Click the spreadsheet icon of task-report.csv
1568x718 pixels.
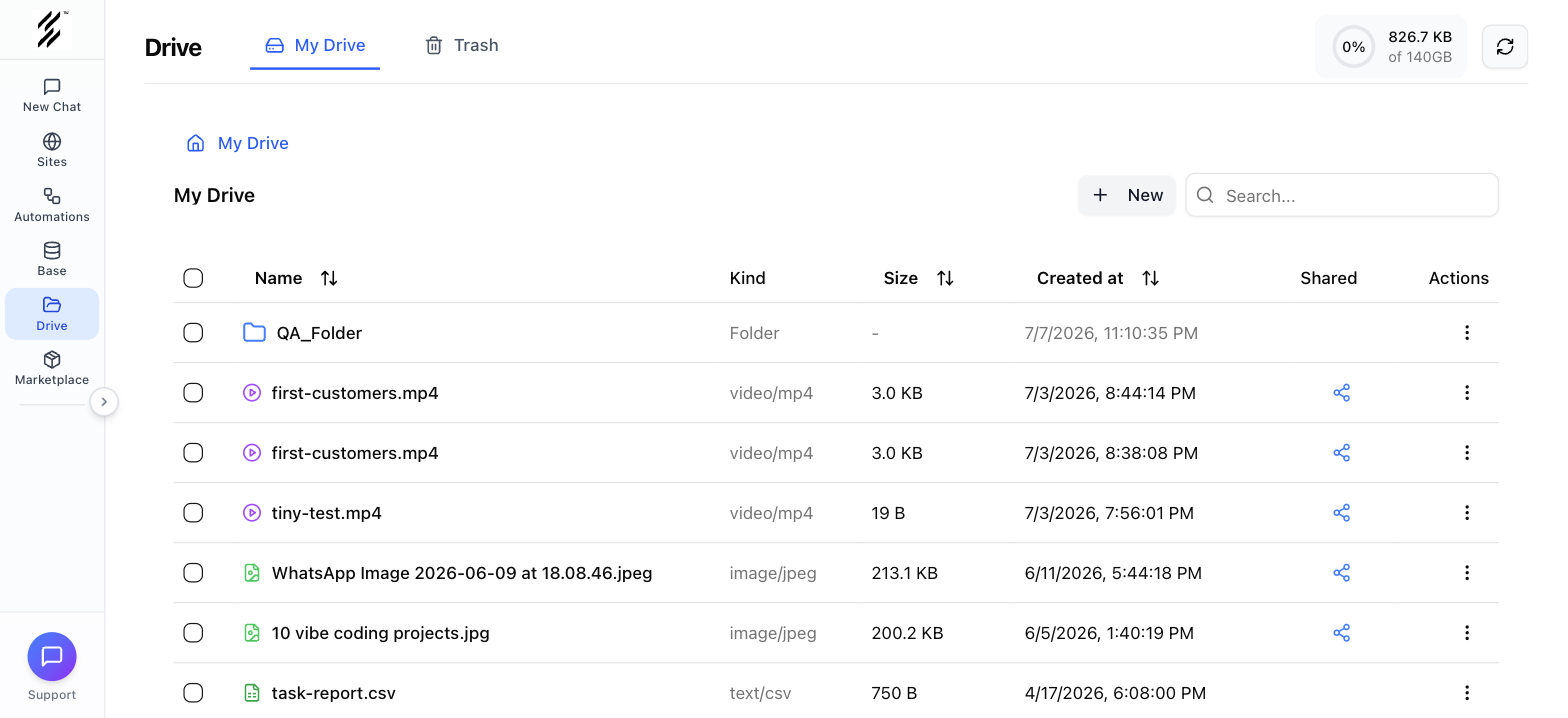pos(252,693)
